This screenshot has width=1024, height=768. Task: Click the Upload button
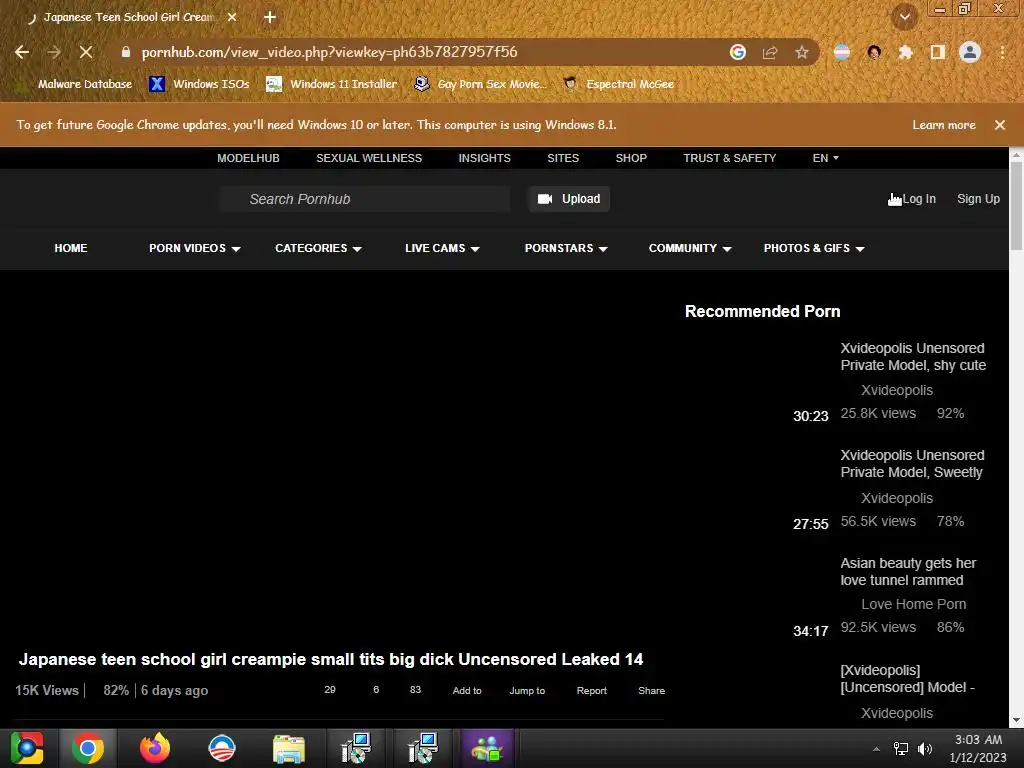click(x=569, y=199)
